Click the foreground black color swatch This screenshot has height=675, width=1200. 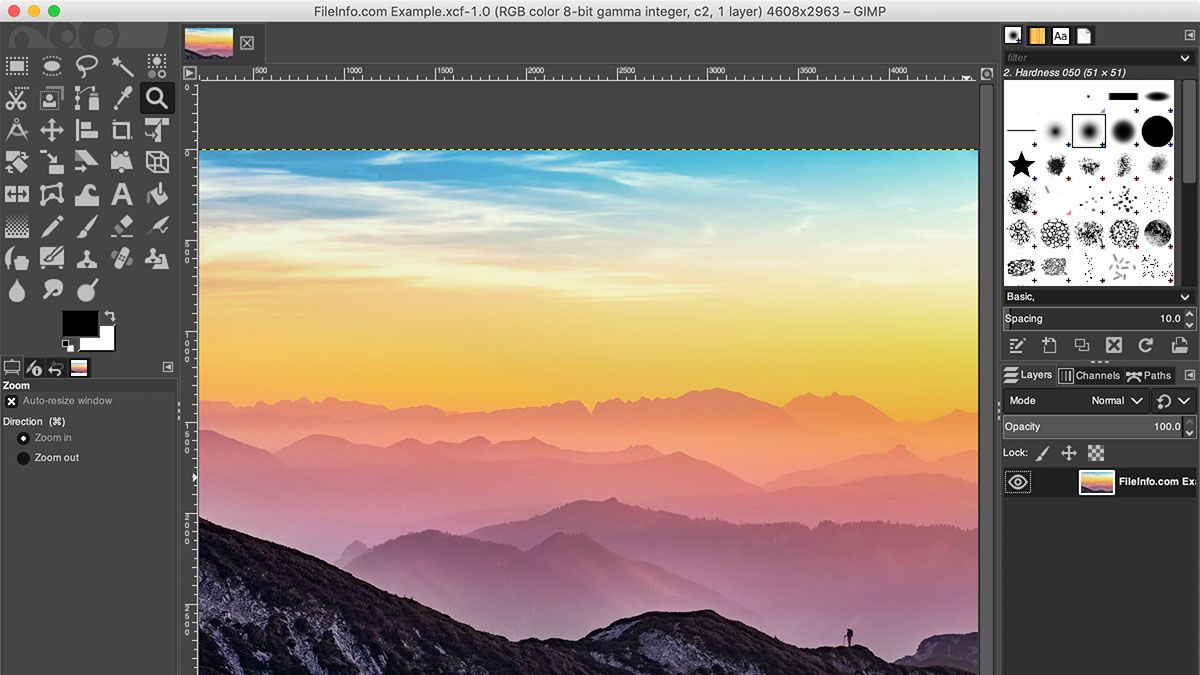pyautogui.click(x=80, y=323)
